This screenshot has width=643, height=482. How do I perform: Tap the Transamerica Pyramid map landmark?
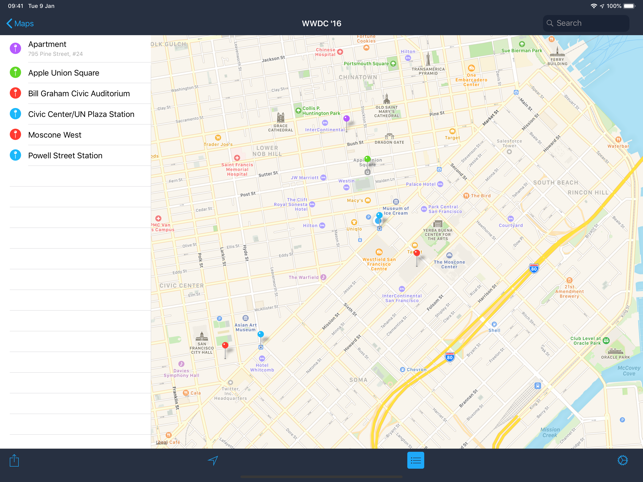427,63
